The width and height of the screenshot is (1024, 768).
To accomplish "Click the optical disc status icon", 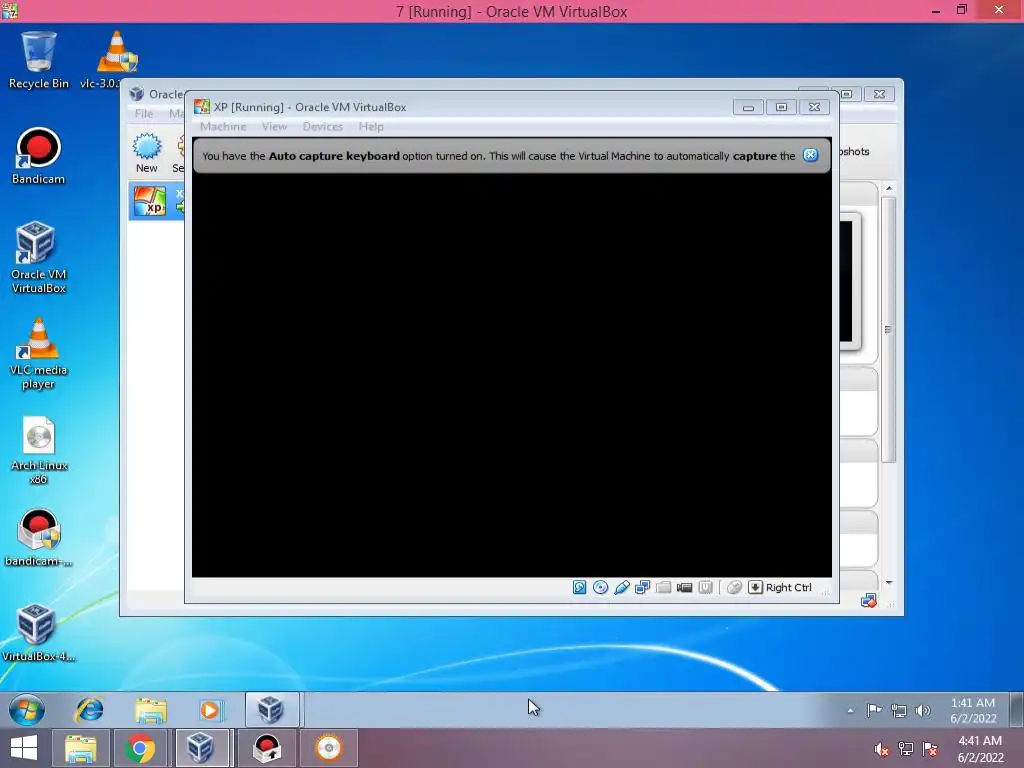I will pos(600,587).
